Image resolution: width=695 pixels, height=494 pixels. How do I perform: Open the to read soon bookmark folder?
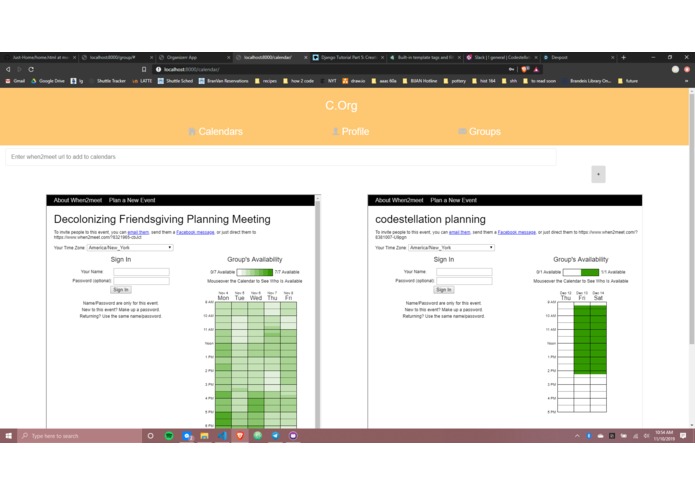[x=539, y=81]
